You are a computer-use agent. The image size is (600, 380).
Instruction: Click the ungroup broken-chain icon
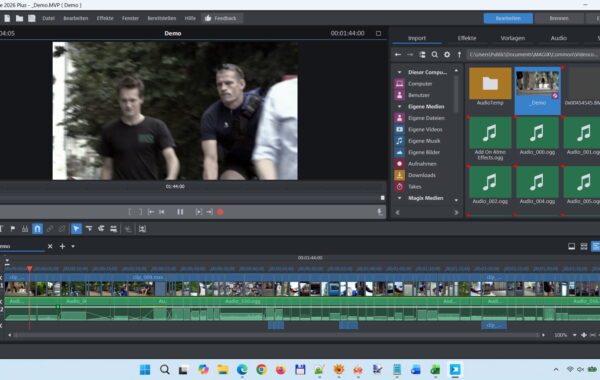click(62, 229)
